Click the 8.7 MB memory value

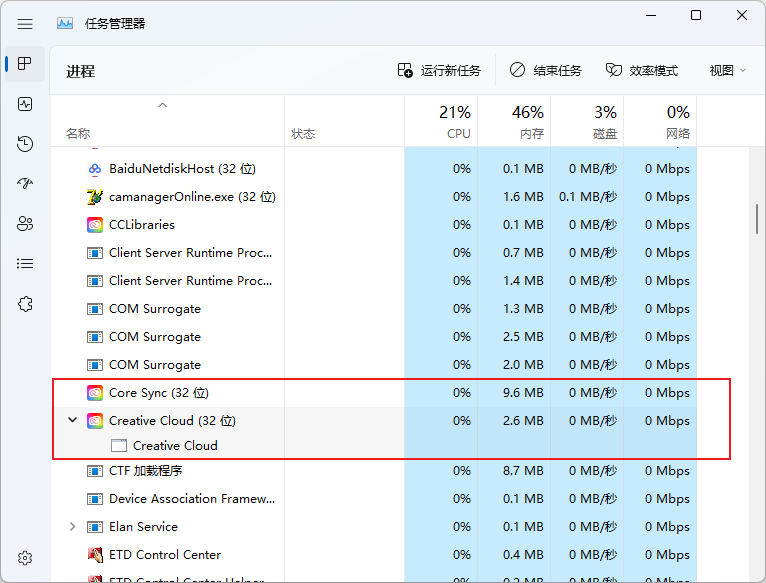(x=523, y=471)
